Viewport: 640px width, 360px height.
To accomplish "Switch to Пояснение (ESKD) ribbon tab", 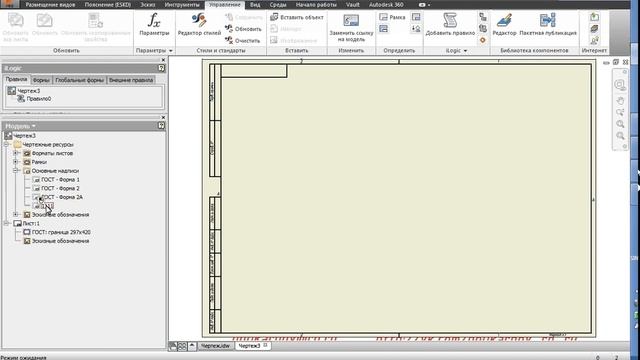I will tap(108, 5).
